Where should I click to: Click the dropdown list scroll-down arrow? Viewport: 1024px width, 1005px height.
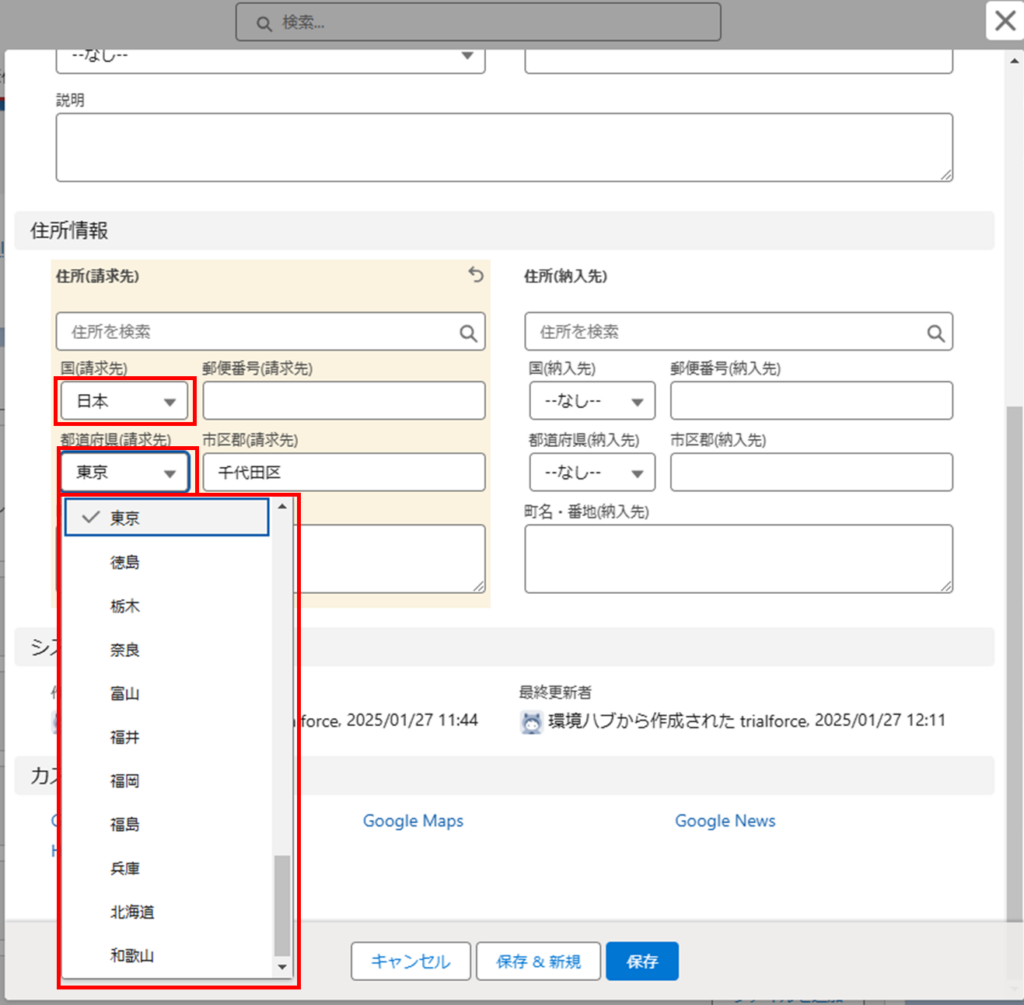point(282,967)
